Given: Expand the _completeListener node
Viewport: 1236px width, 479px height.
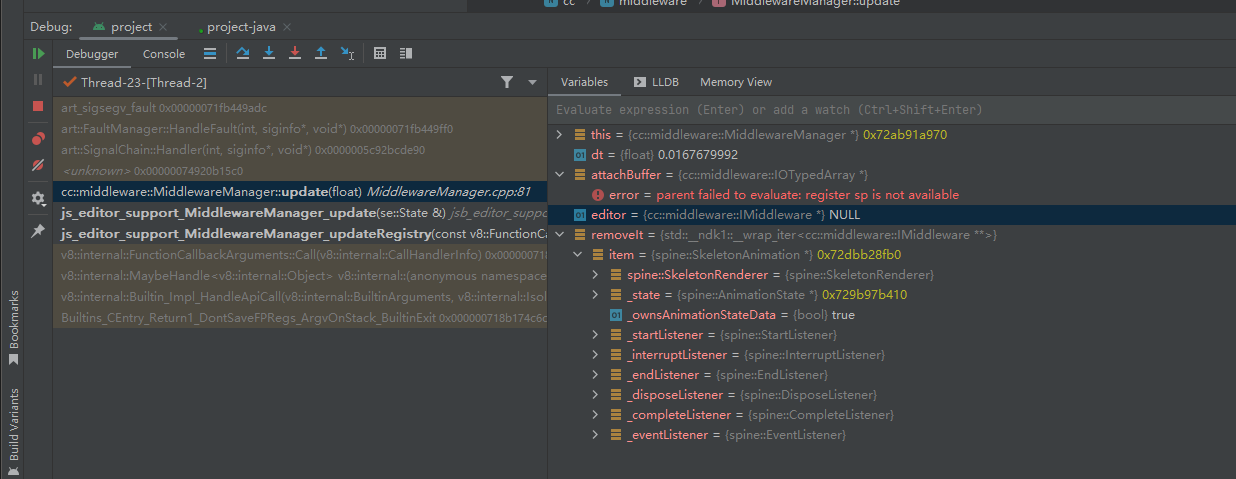Looking at the screenshot, I should [596, 414].
